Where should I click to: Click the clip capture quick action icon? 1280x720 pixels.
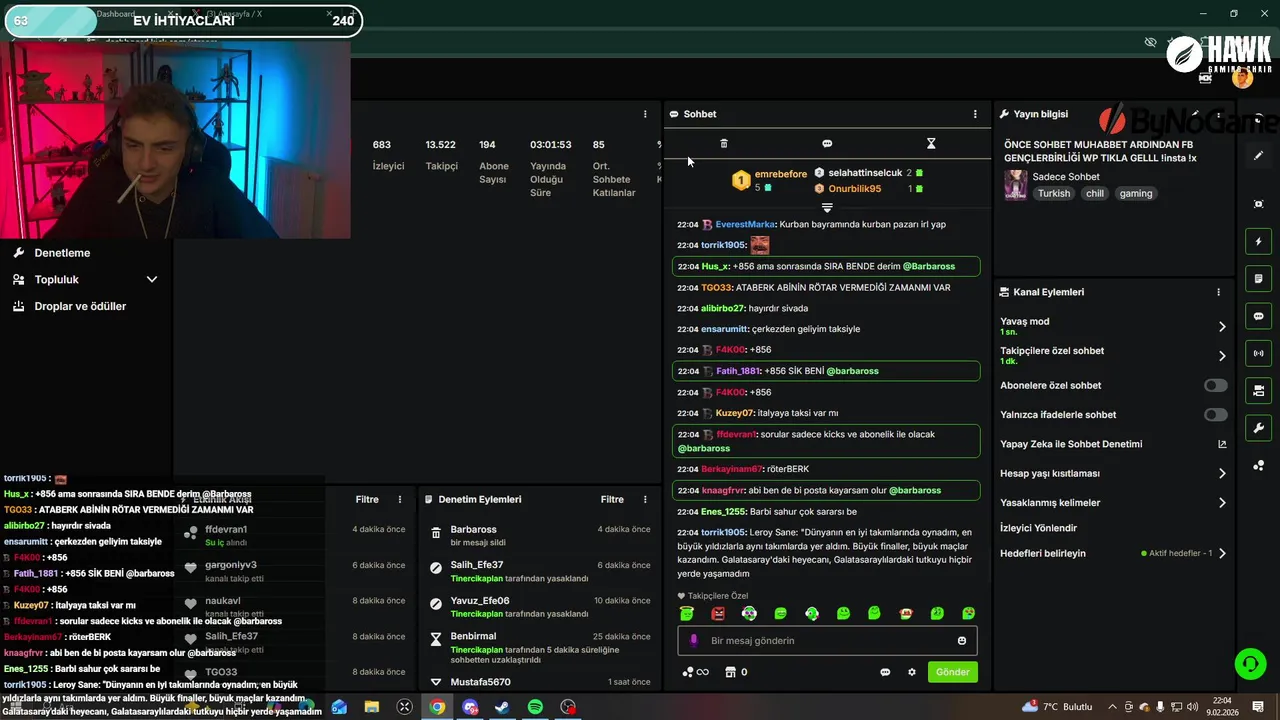click(1259, 204)
